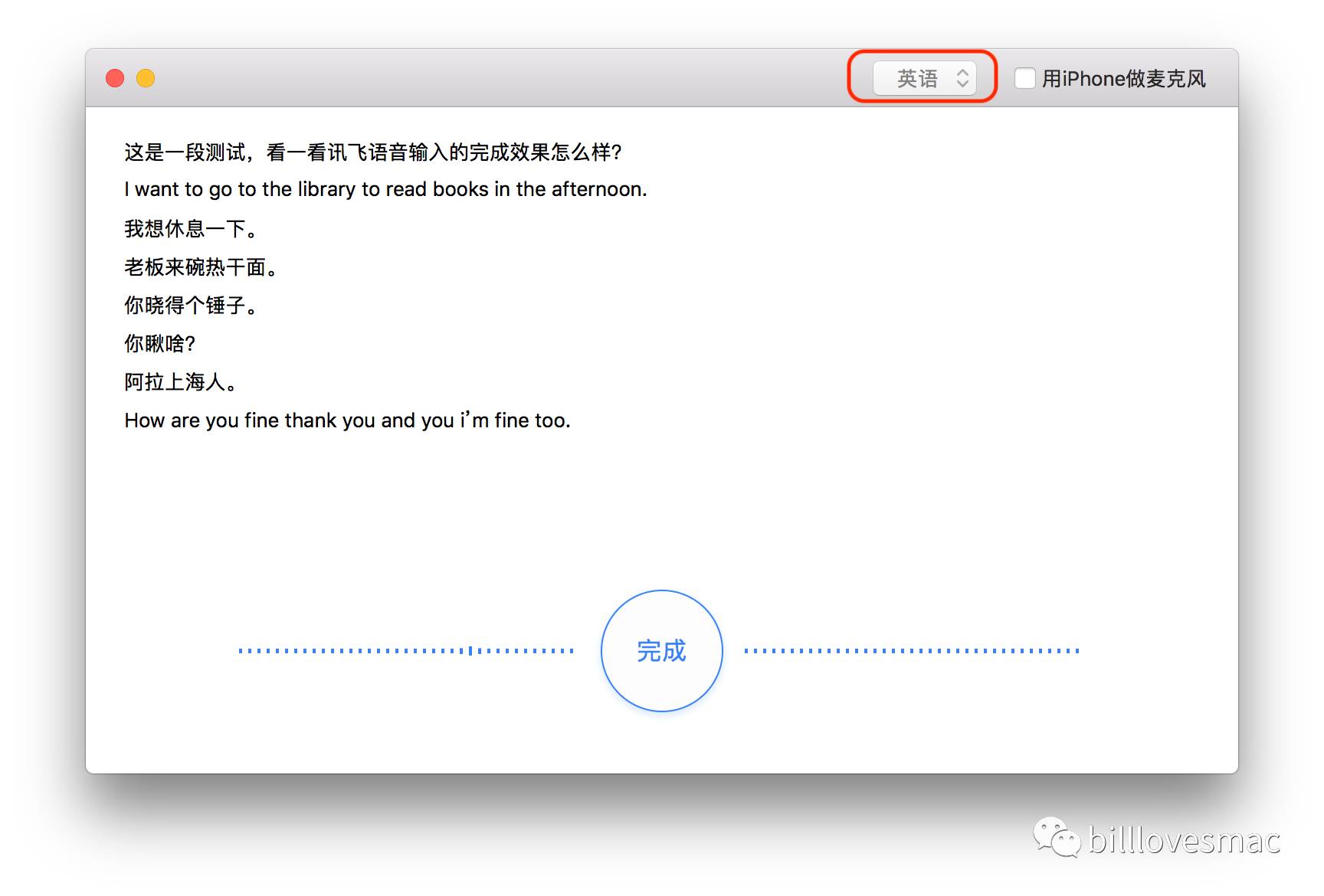
Task: Click the line 'I want to go to the library'
Action: click(385, 190)
